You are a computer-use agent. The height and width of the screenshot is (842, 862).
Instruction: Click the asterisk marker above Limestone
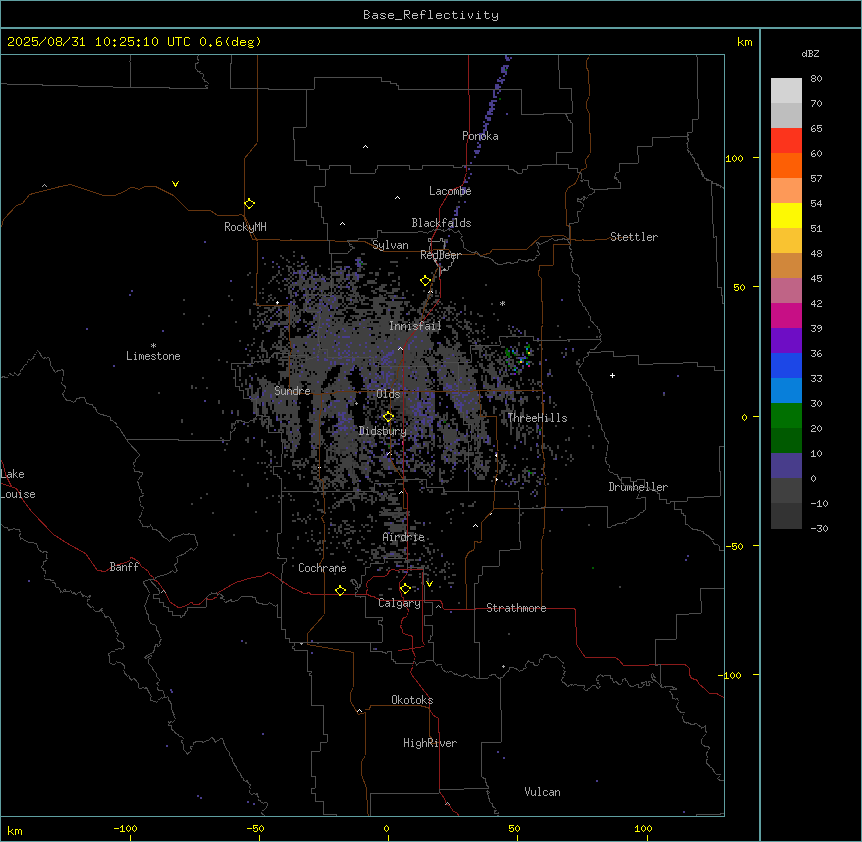coord(153,346)
